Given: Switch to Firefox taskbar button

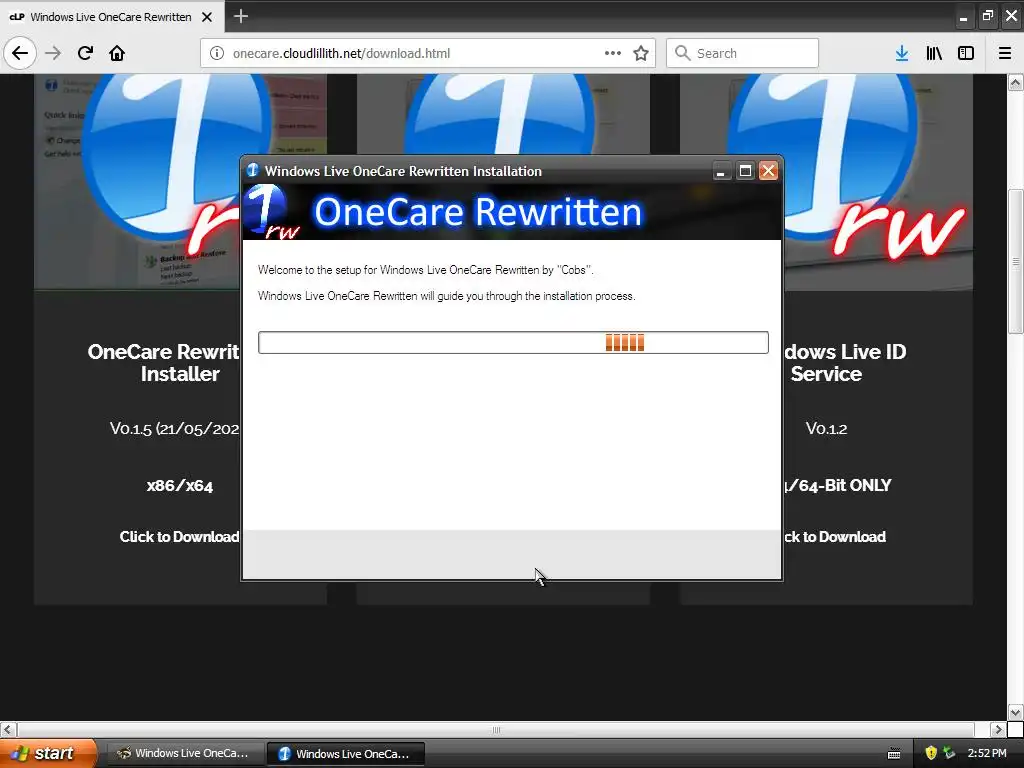Looking at the screenshot, I should [185, 753].
